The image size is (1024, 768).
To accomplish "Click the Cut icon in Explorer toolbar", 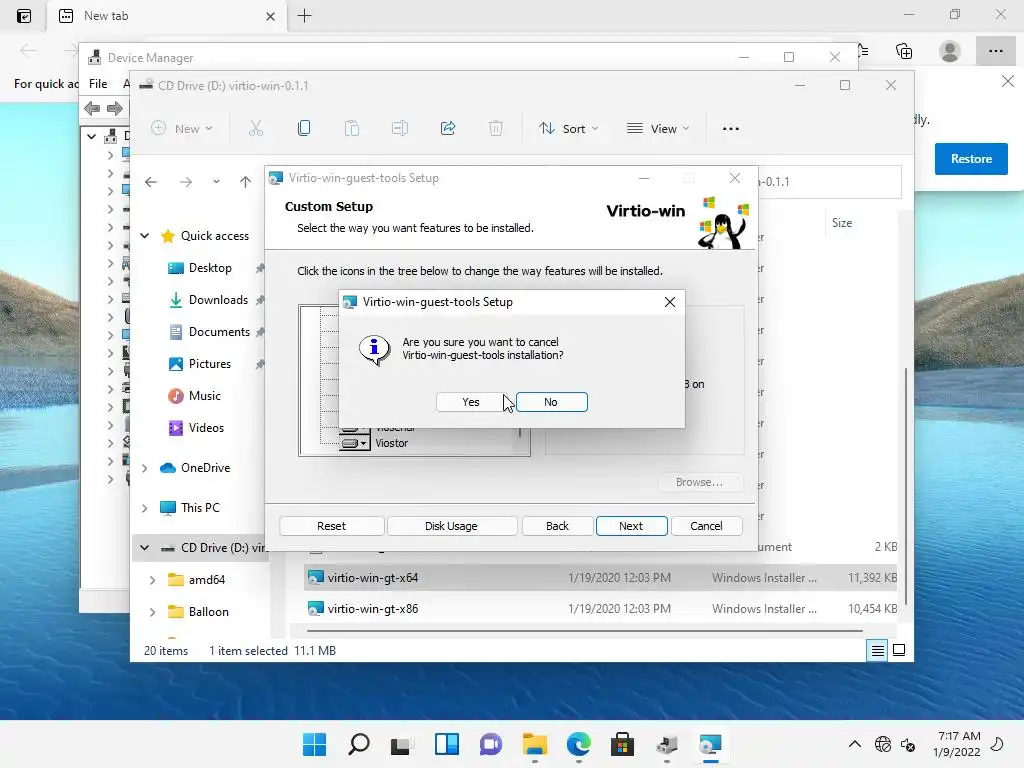I will 256,129.
